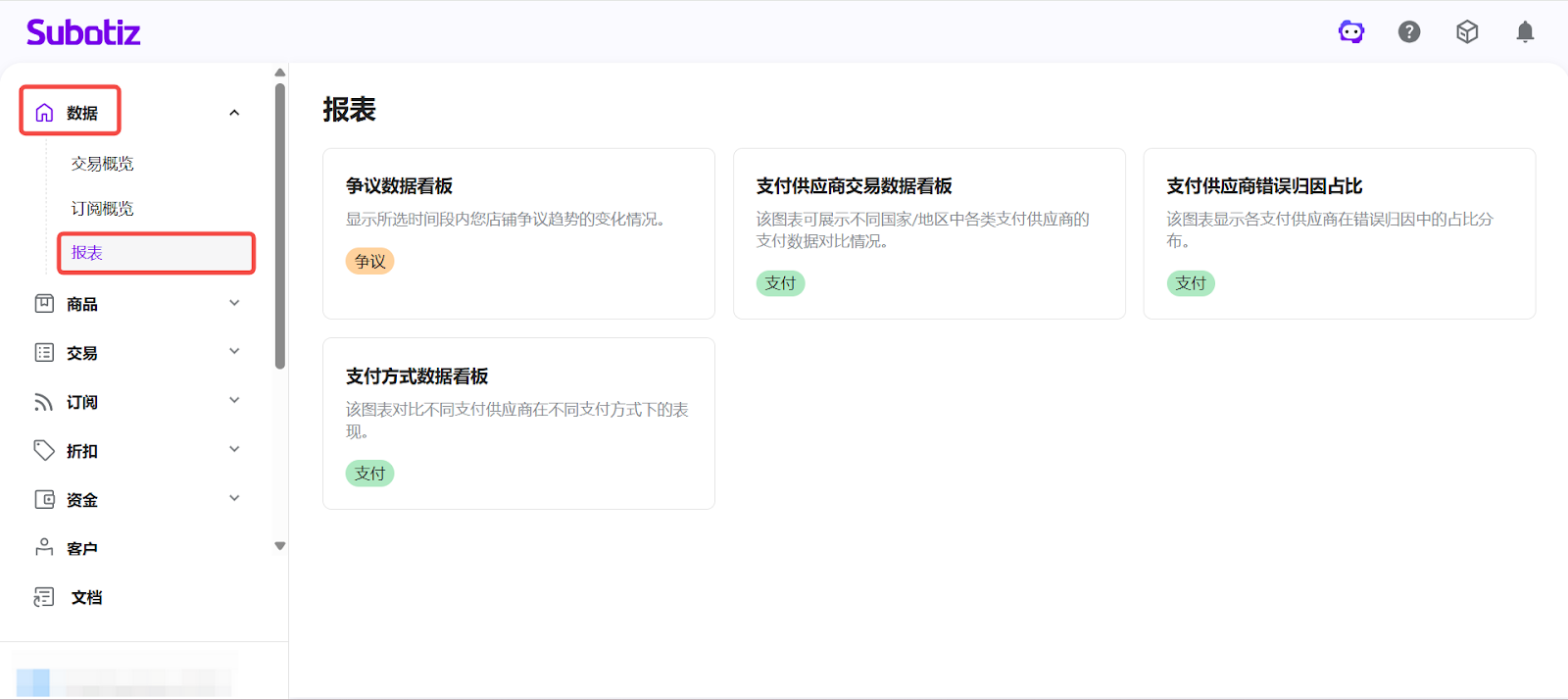Click the cube package icon
This screenshot has height=700, width=1568.
(x=1467, y=32)
